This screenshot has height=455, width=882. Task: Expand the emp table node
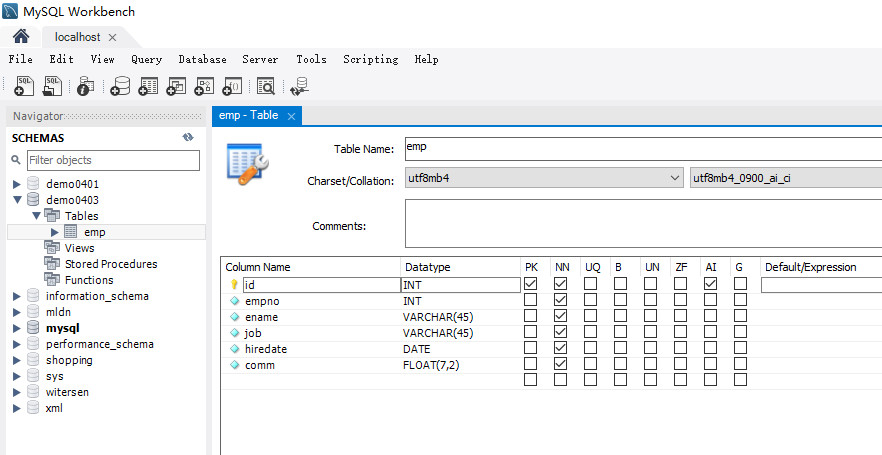[x=55, y=232]
